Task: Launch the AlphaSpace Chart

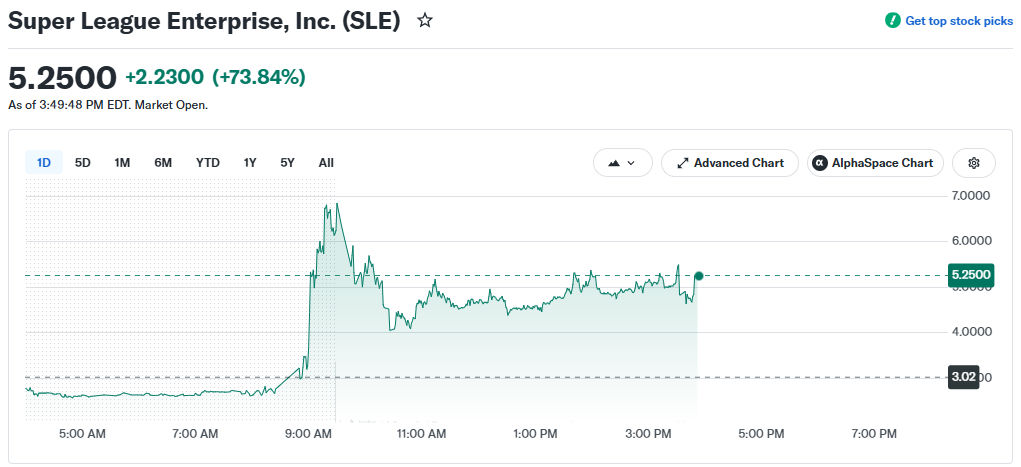Action: click(x=875, y=163)
